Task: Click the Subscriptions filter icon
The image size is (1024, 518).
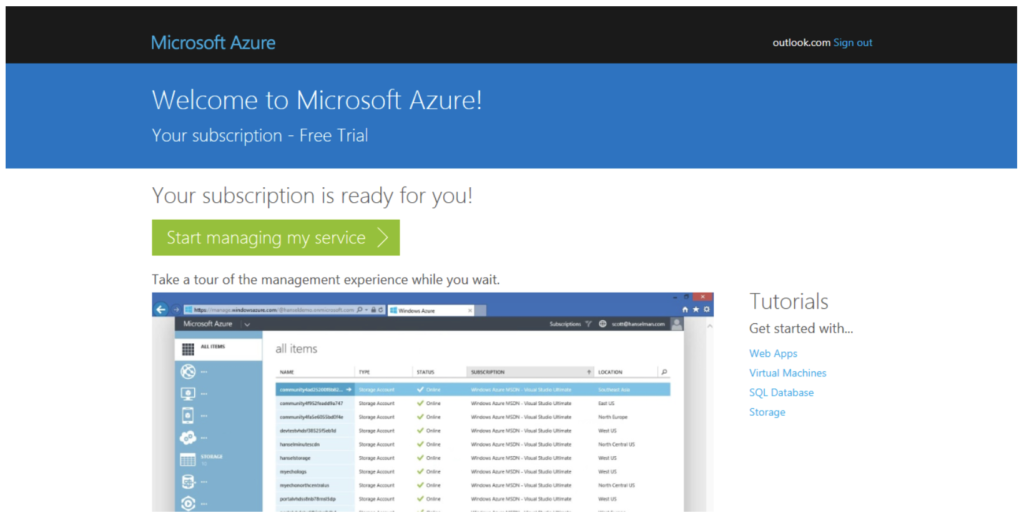Action: pyautogui.click(x=588, y=324)
